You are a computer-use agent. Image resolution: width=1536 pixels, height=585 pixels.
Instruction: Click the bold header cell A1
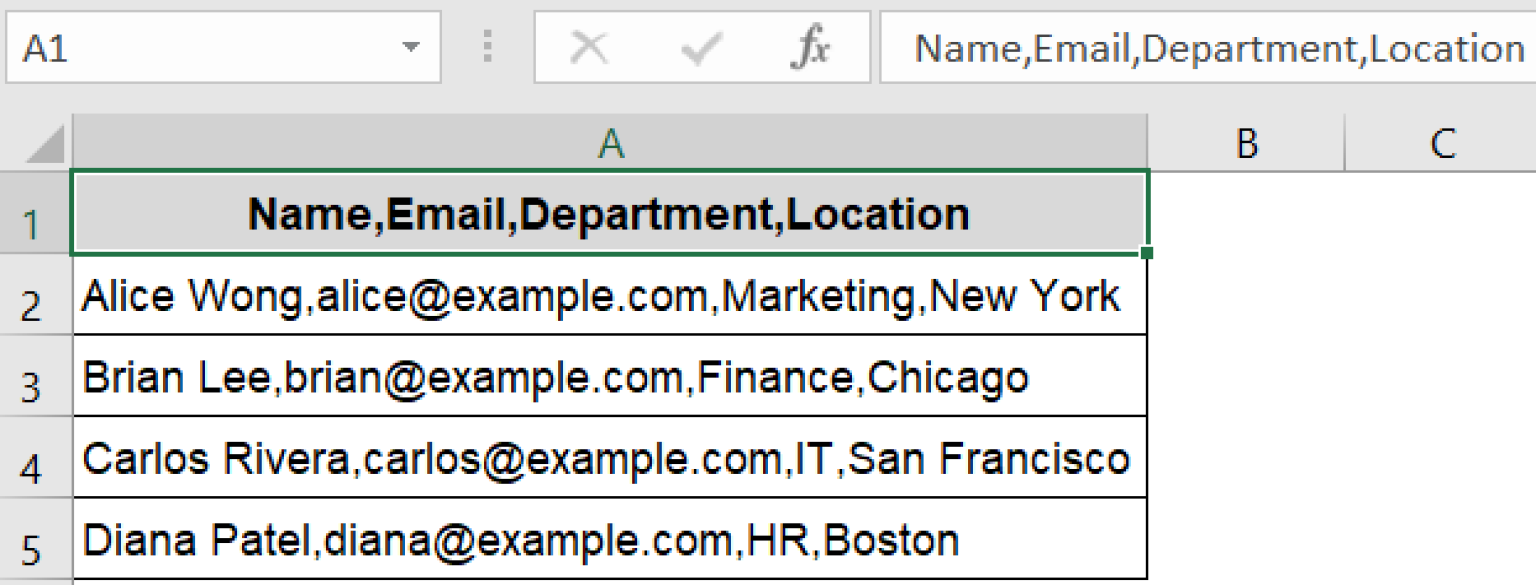(x=610, y=212)
